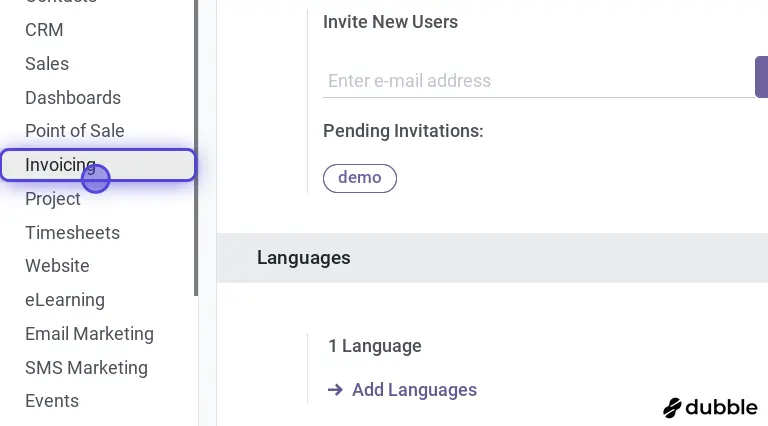This screenshot has width=768, height=426.
Task: Open the pending demo invitation tag
Action: click(360, 178)
